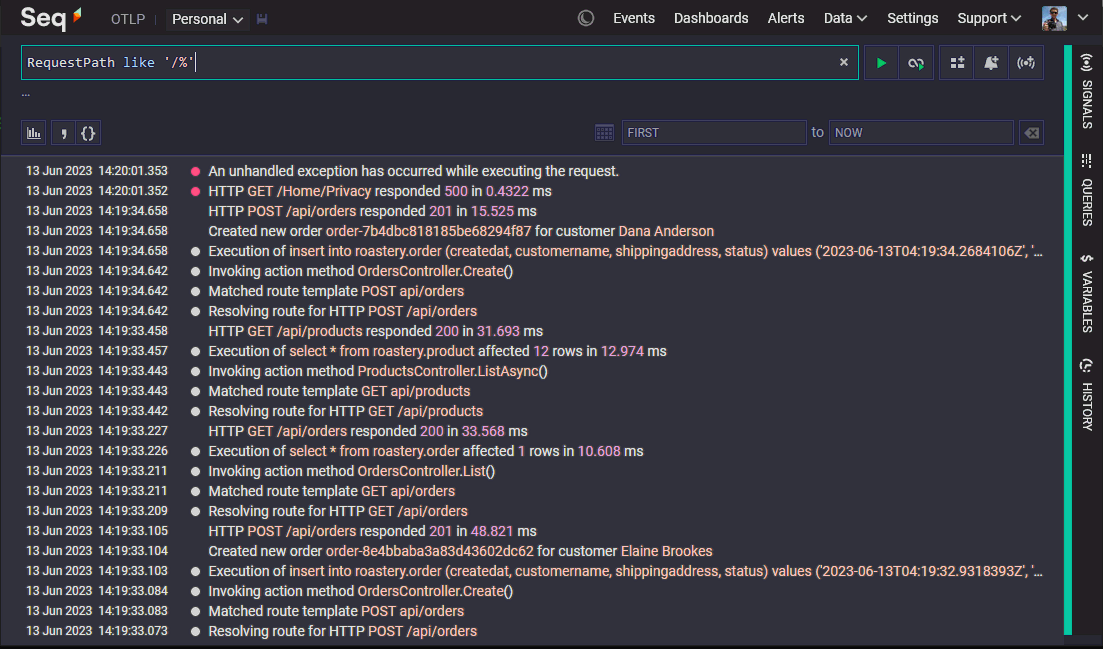The height and width of the screenshot is (649, 1103).
Task: Open 14:19:33.083 Matched route POST api/orders event
Action: click(x=336, y=611)
